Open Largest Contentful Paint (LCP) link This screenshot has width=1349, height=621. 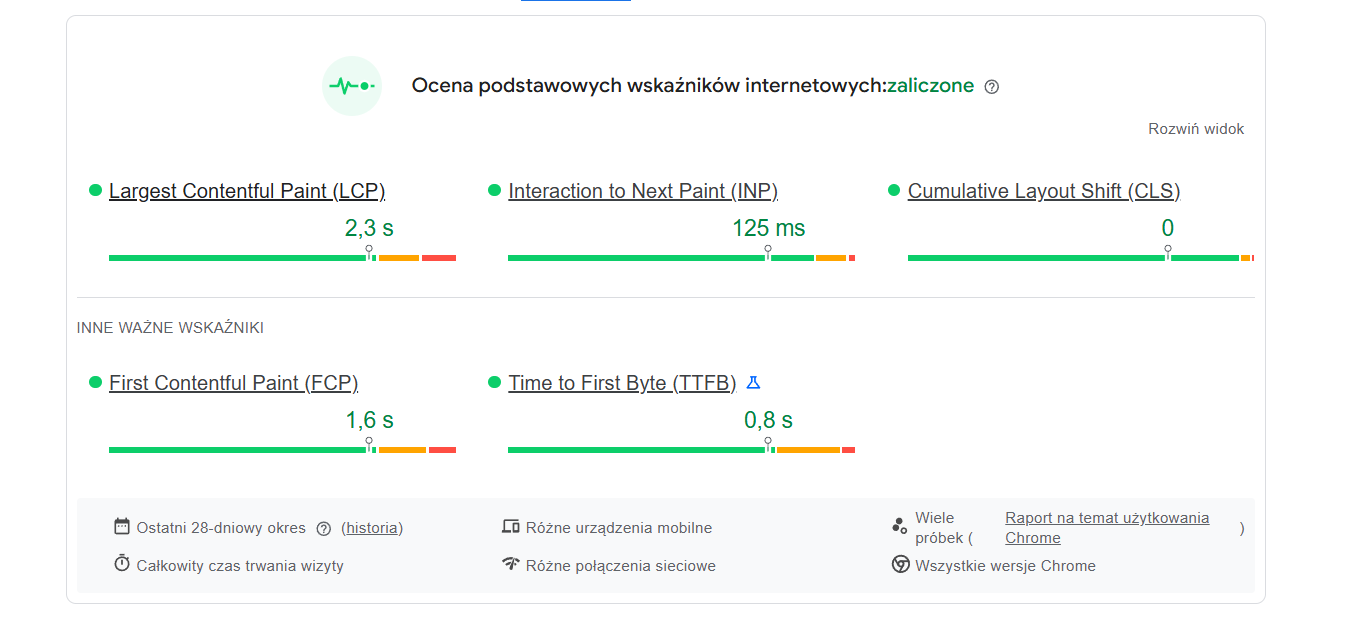pyautogui.click(x=247, y=191)
